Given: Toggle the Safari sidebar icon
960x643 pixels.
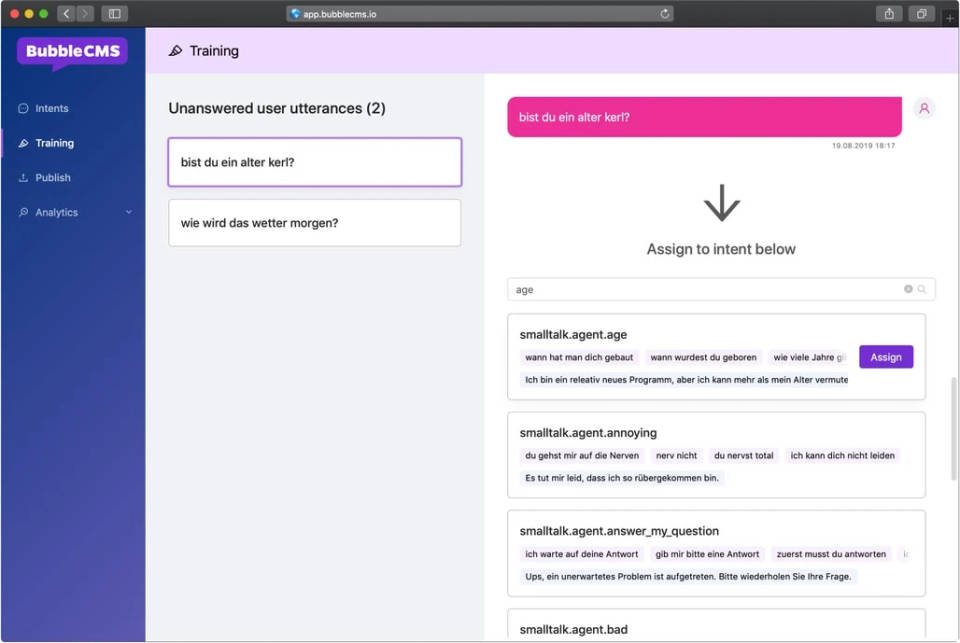Looking at the screenshot, I should click(114, 14).
